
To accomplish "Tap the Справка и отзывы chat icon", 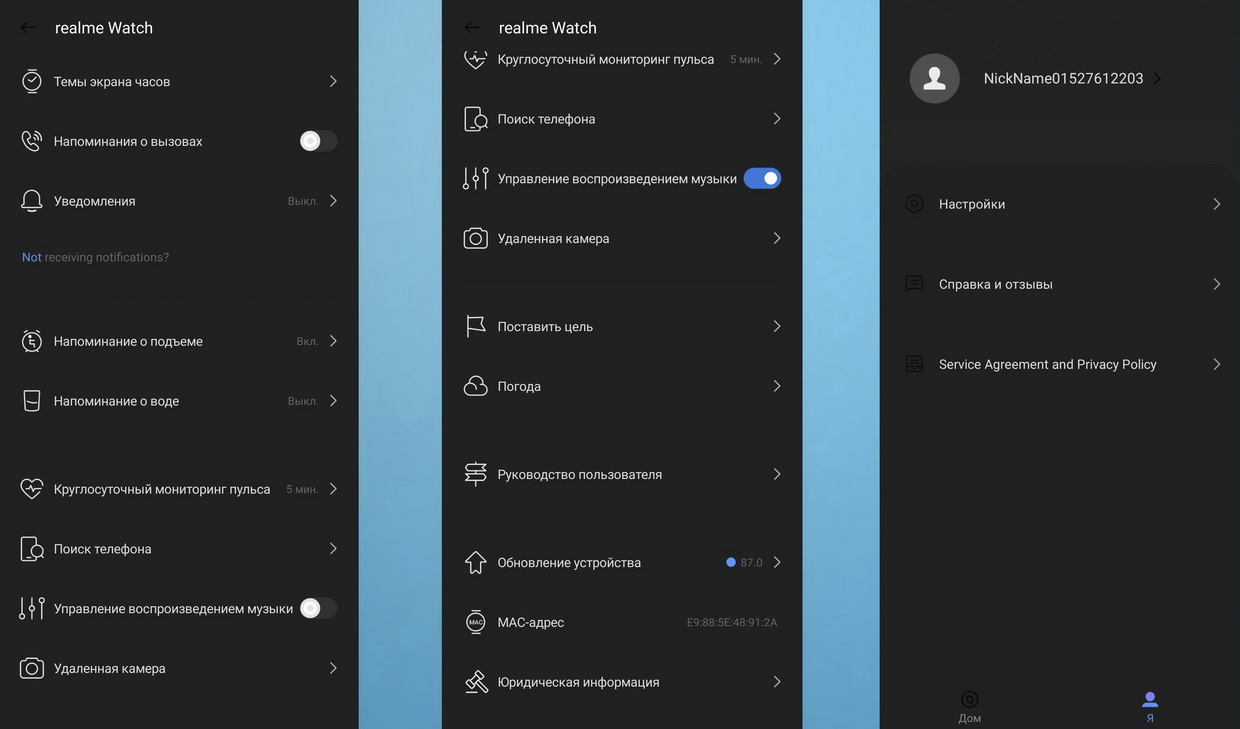I will pyautogui.click(x=914, y=284).
